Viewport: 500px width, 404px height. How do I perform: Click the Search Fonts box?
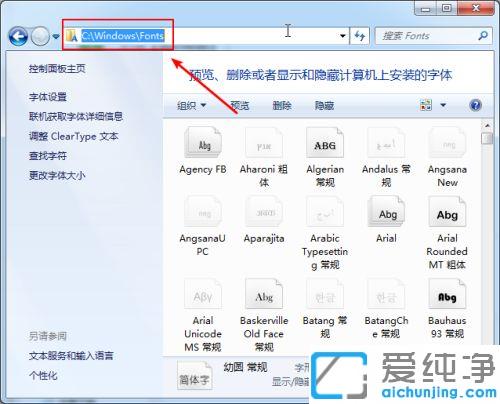coord(433,36)
